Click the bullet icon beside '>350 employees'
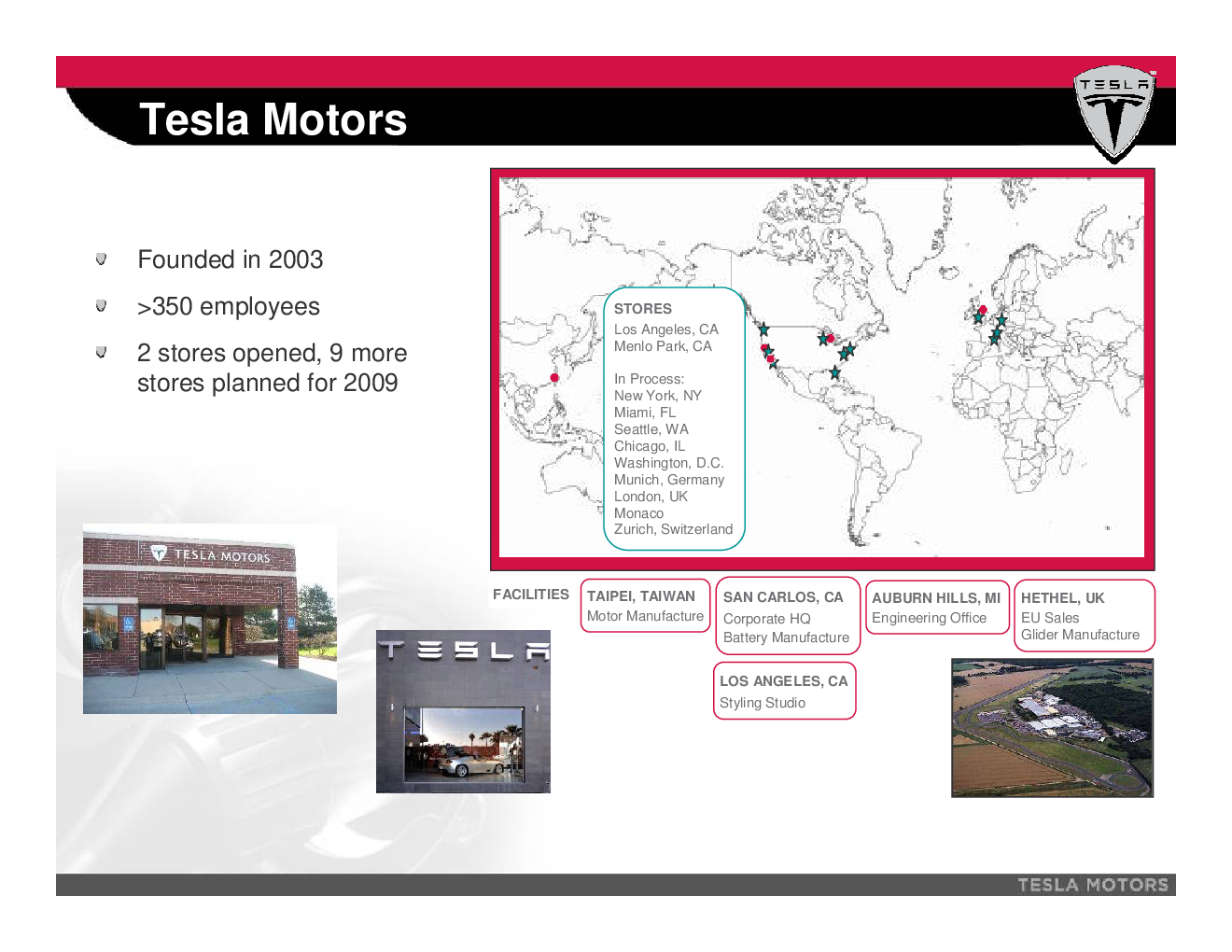 coord(101,305)
